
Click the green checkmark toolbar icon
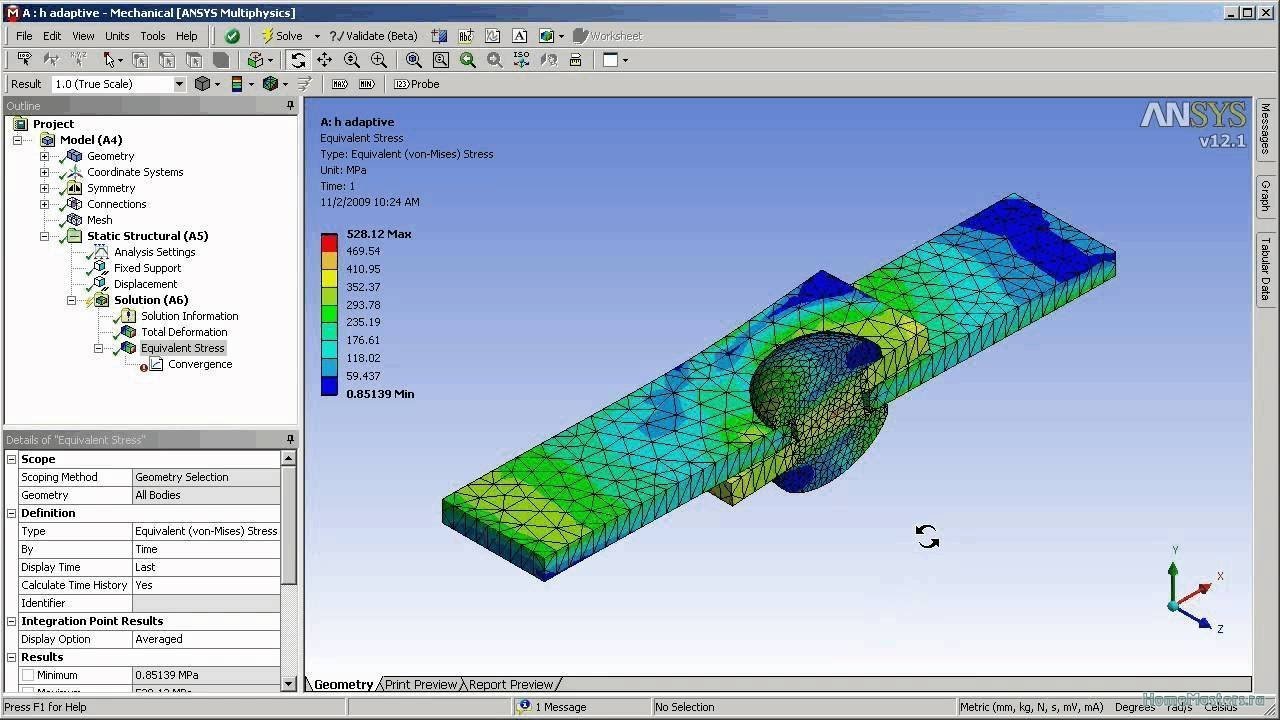coord(232,36)
